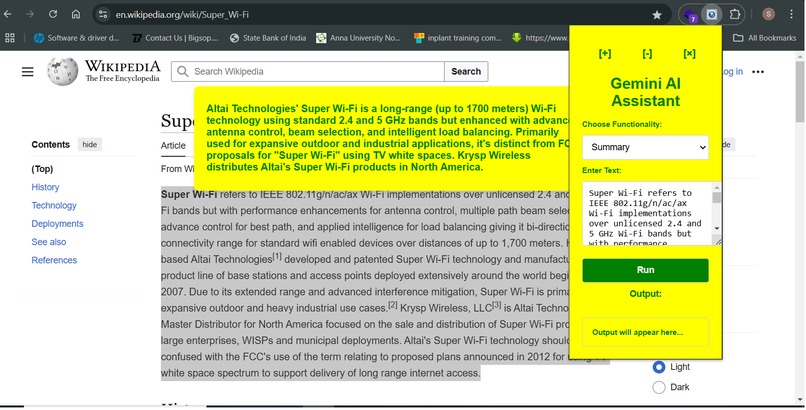This screenshot has width=806, height=410.
Task: Go forward with browser forward arrow
Action: coord(30,14)
